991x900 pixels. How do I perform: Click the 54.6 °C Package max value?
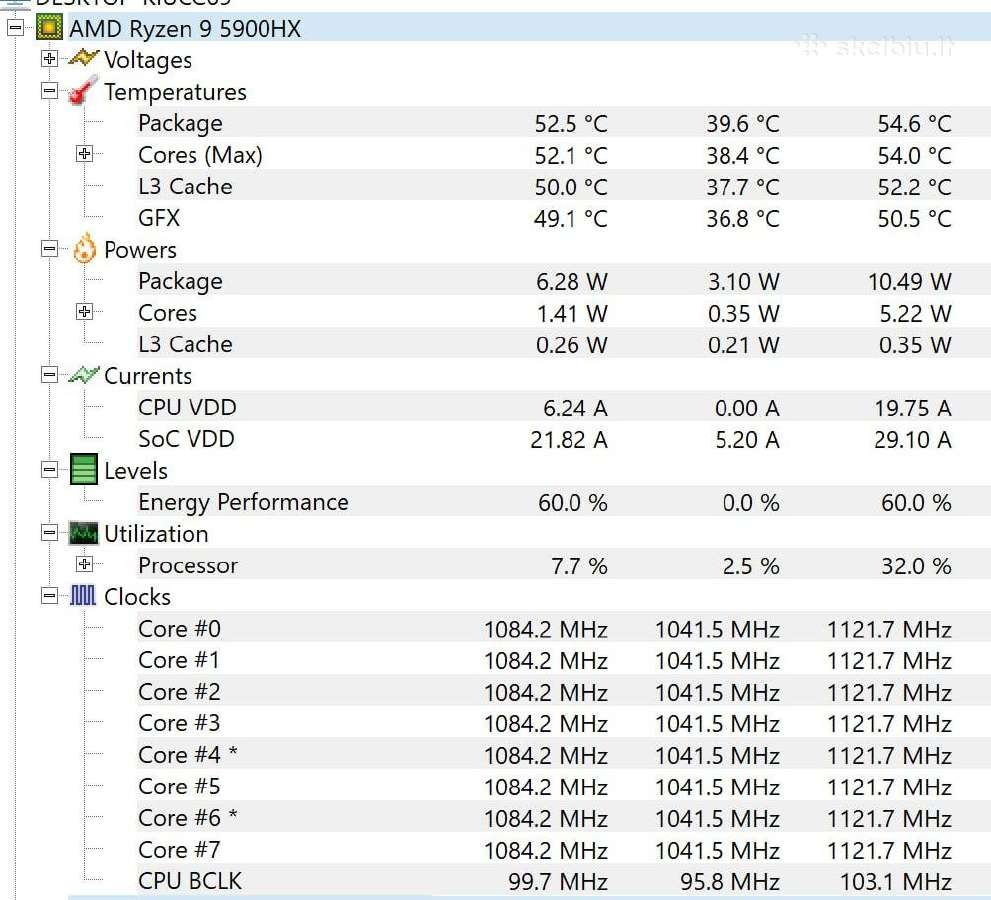(915, 123)
